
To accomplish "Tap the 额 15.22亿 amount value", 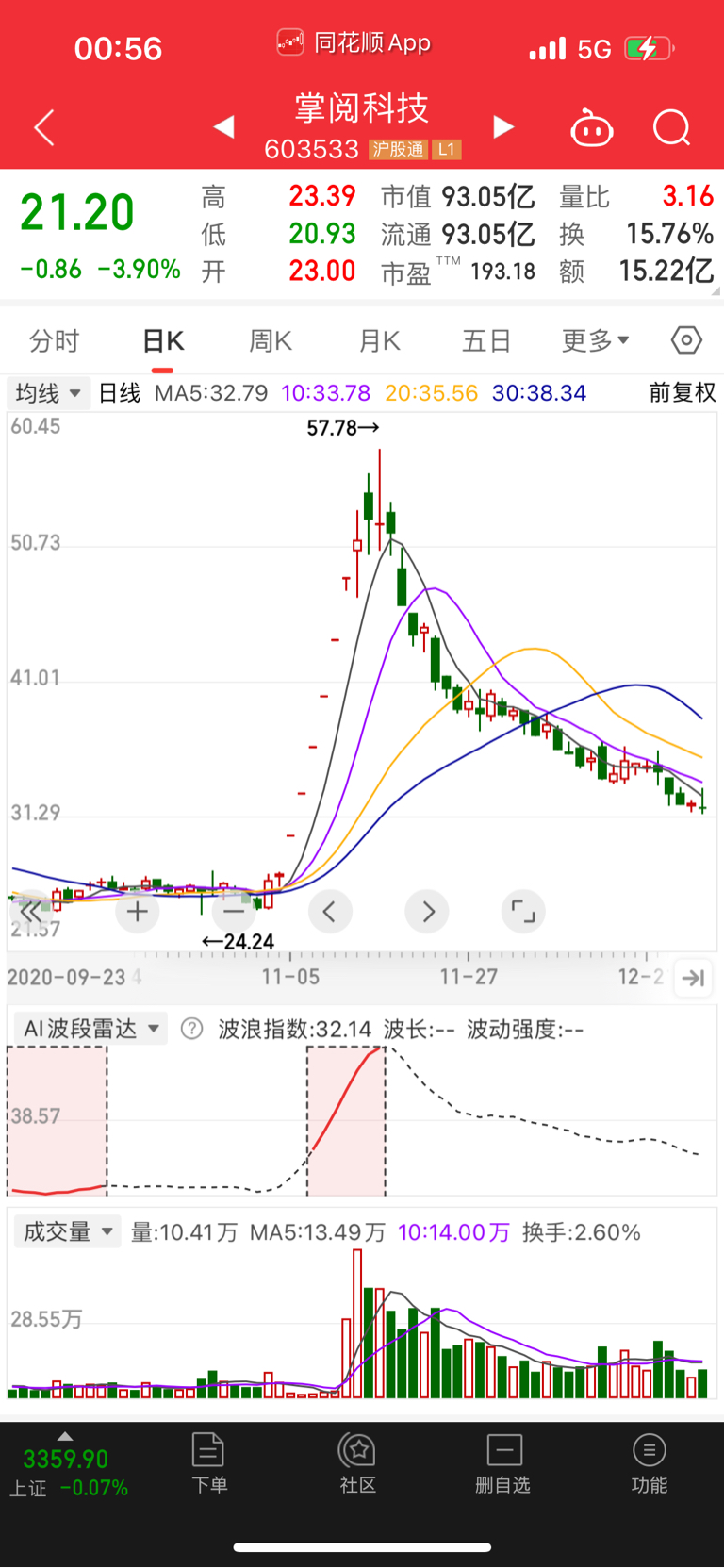I will pos(666,272).
